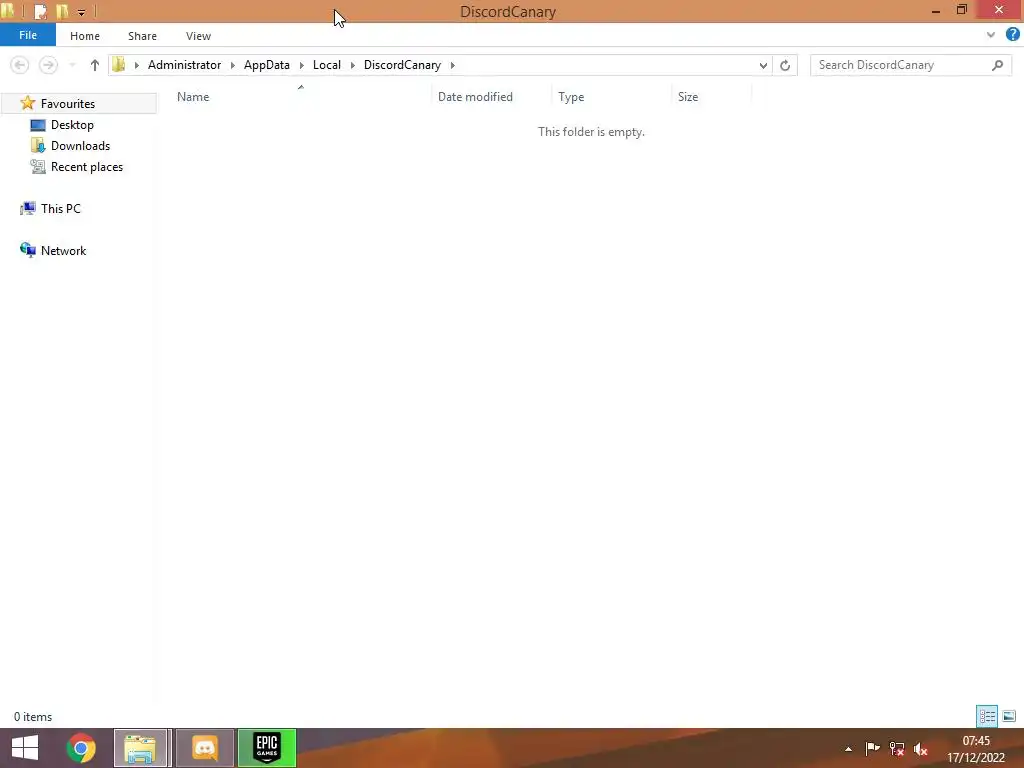
Task: Maximize the DiscordCanary window
Action: click(x=961, y=10)
